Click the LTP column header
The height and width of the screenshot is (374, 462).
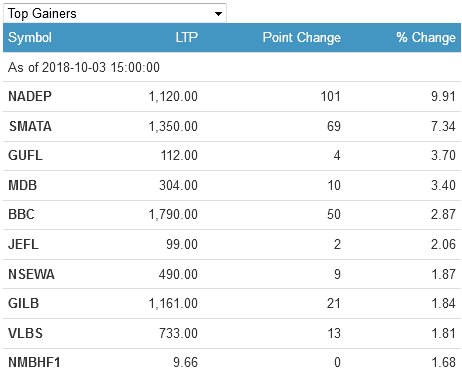(187, 37)
